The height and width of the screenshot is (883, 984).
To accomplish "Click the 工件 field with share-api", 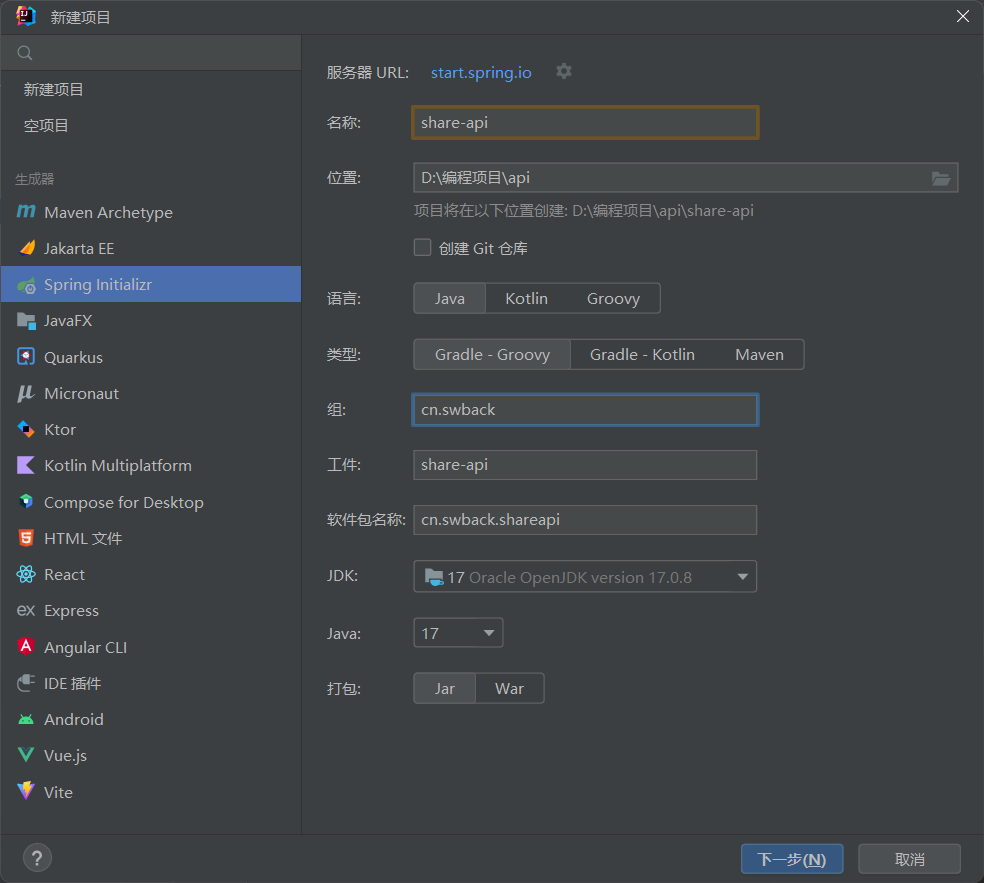I will coord(585,465).
